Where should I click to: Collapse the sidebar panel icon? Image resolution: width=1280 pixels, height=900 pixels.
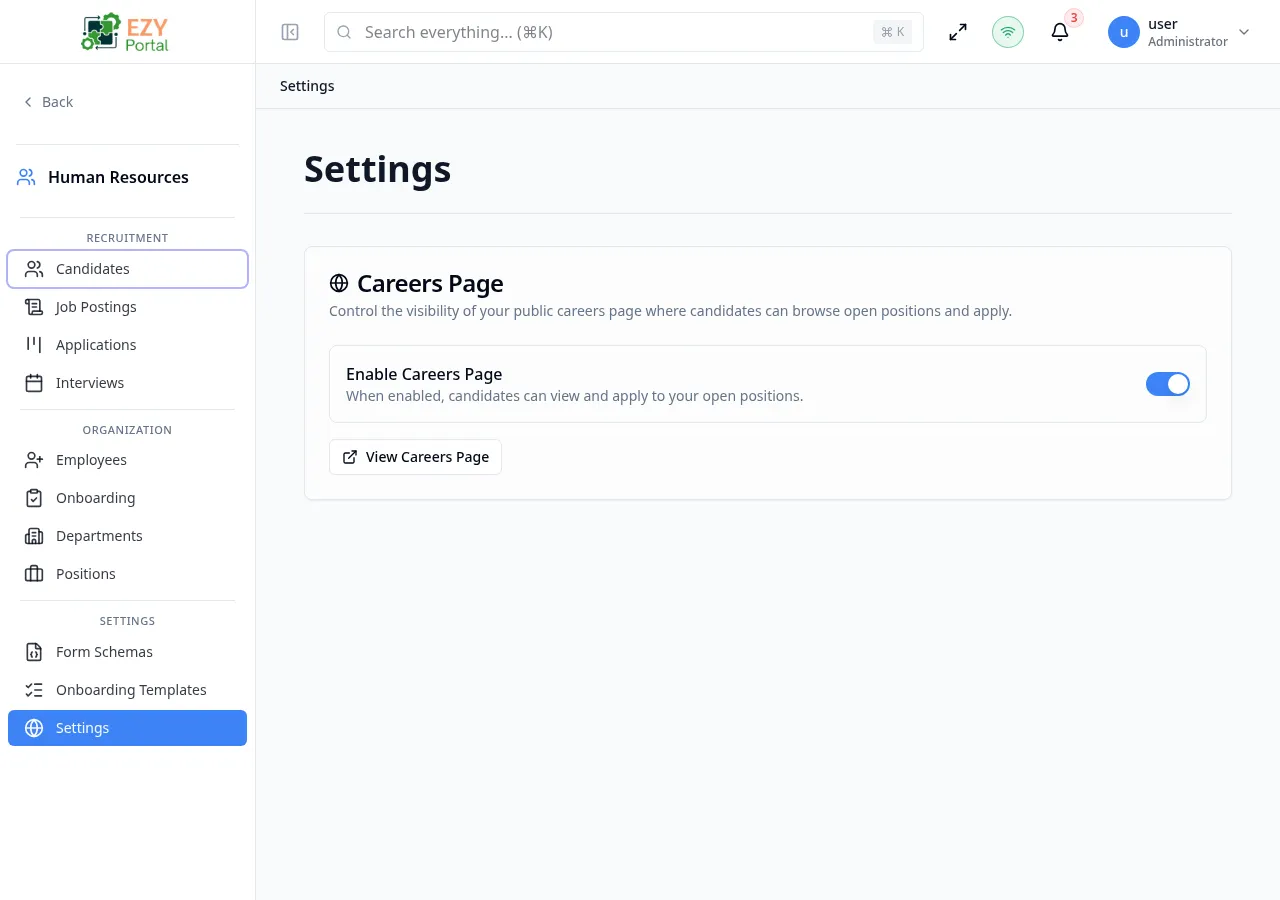290,32
